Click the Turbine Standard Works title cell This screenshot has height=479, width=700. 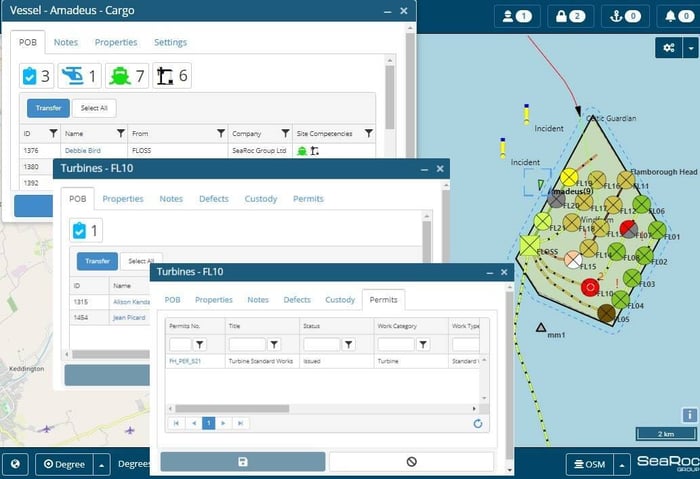click(261, 361)
